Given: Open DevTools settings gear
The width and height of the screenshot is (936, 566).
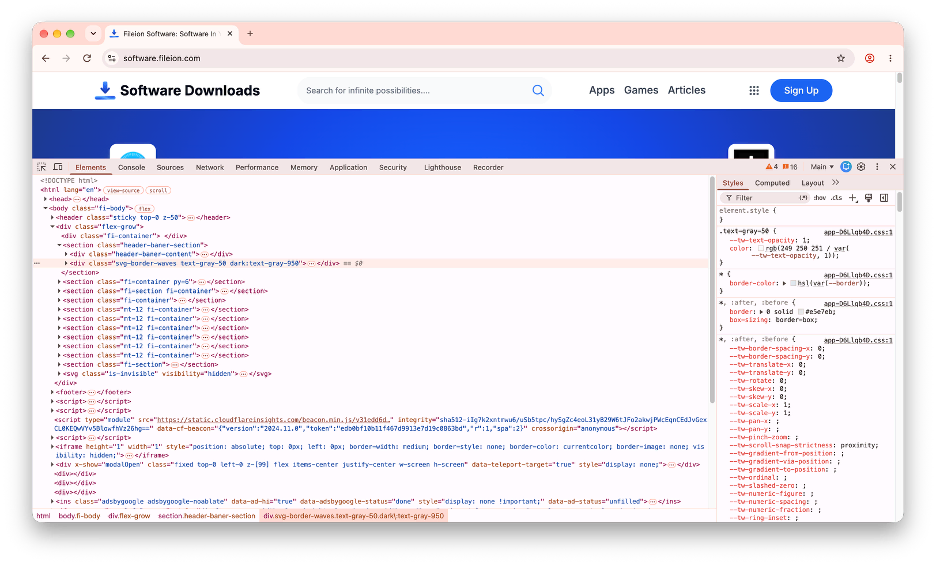Looking at the screenshot, I should pos(861,167).
